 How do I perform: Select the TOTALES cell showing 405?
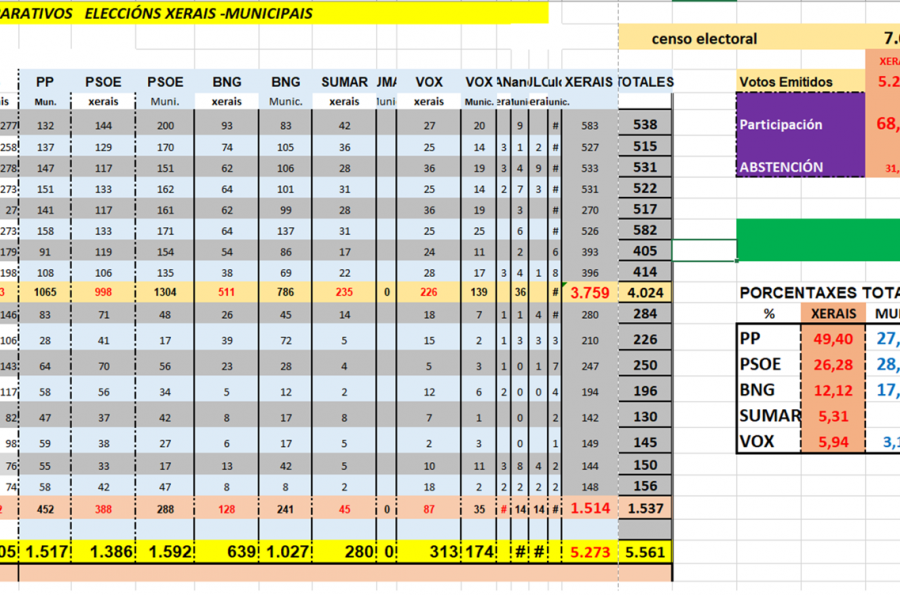pos(645,251)
